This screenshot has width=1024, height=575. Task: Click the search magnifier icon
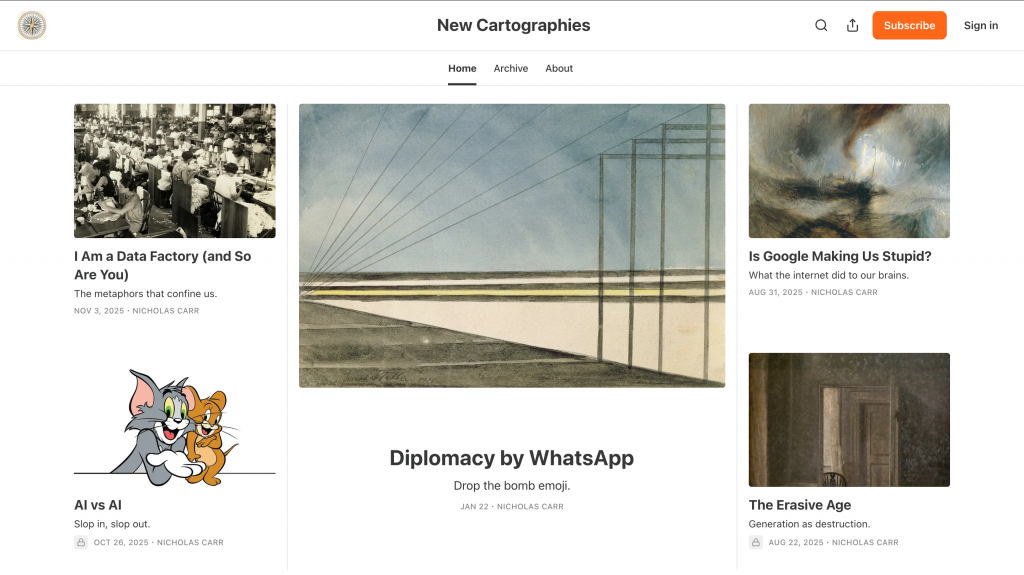821,25
